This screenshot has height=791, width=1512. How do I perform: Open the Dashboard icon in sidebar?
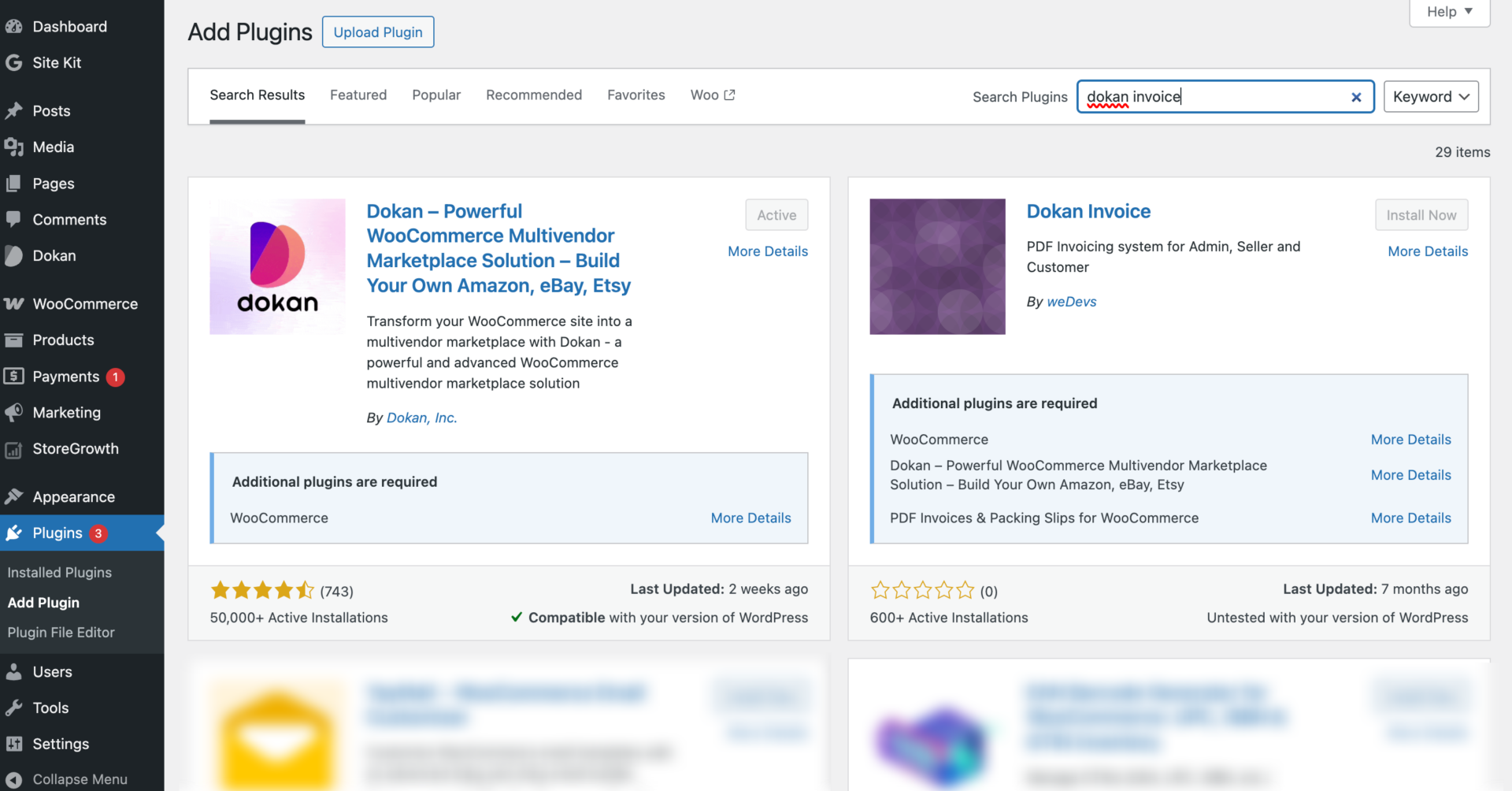pyautogui.click(x=13, y=26)
